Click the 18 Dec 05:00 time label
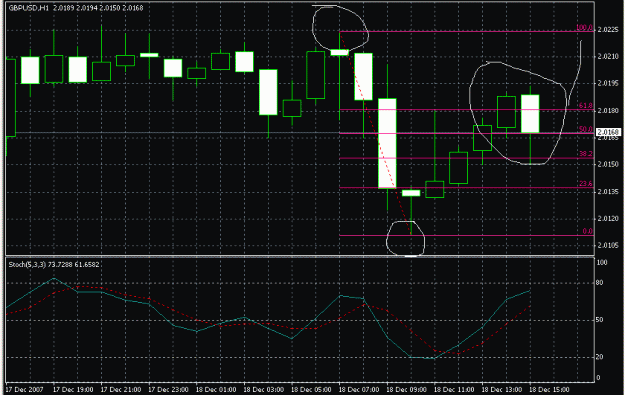The image size is (625, 395). (x=311, y=389)
